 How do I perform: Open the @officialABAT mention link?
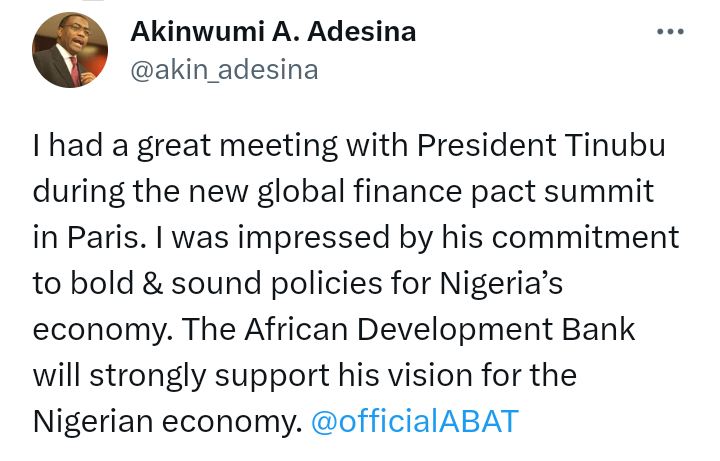tap(415, 421)
